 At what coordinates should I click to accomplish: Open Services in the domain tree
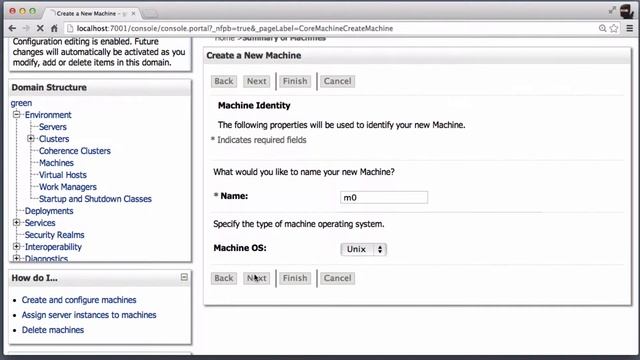40,223
